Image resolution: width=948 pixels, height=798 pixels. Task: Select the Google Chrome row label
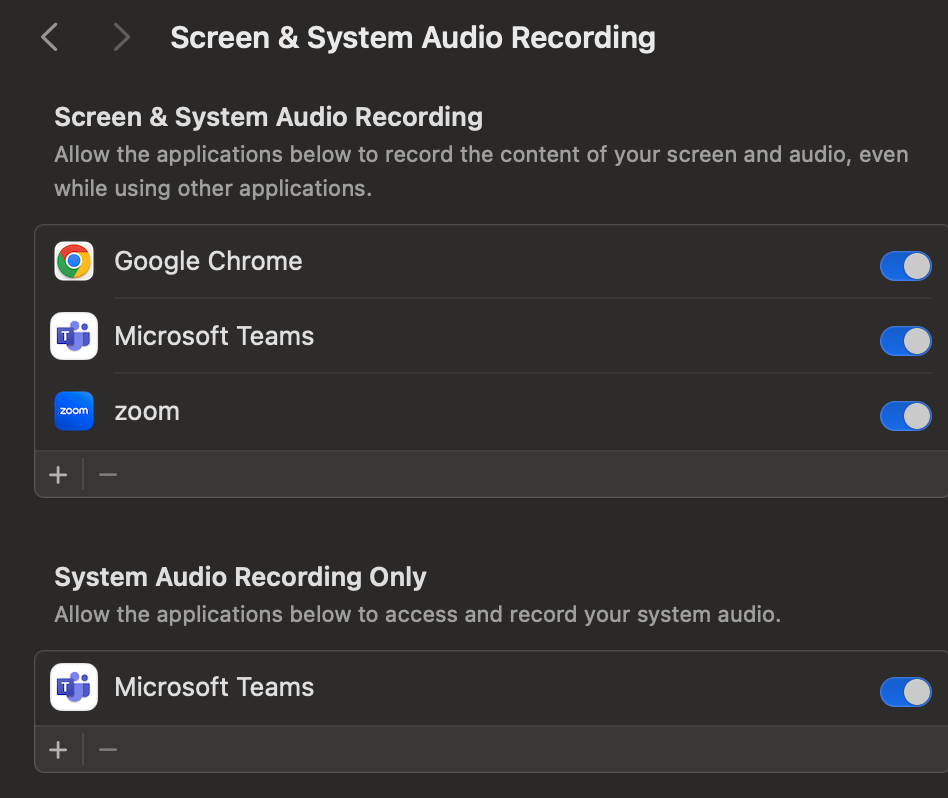208,262
